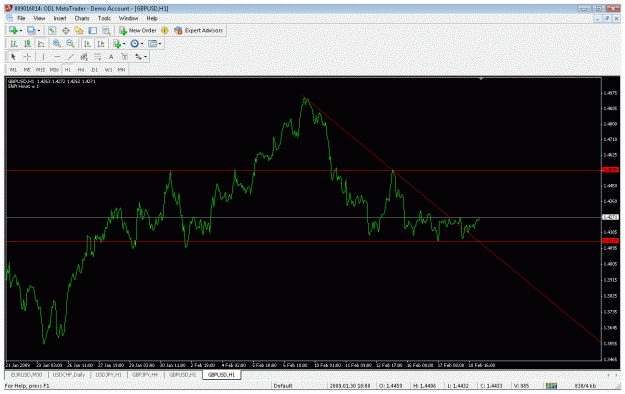
Task: Switch to M30 timeframe
Action: click(x=54, y=70)
